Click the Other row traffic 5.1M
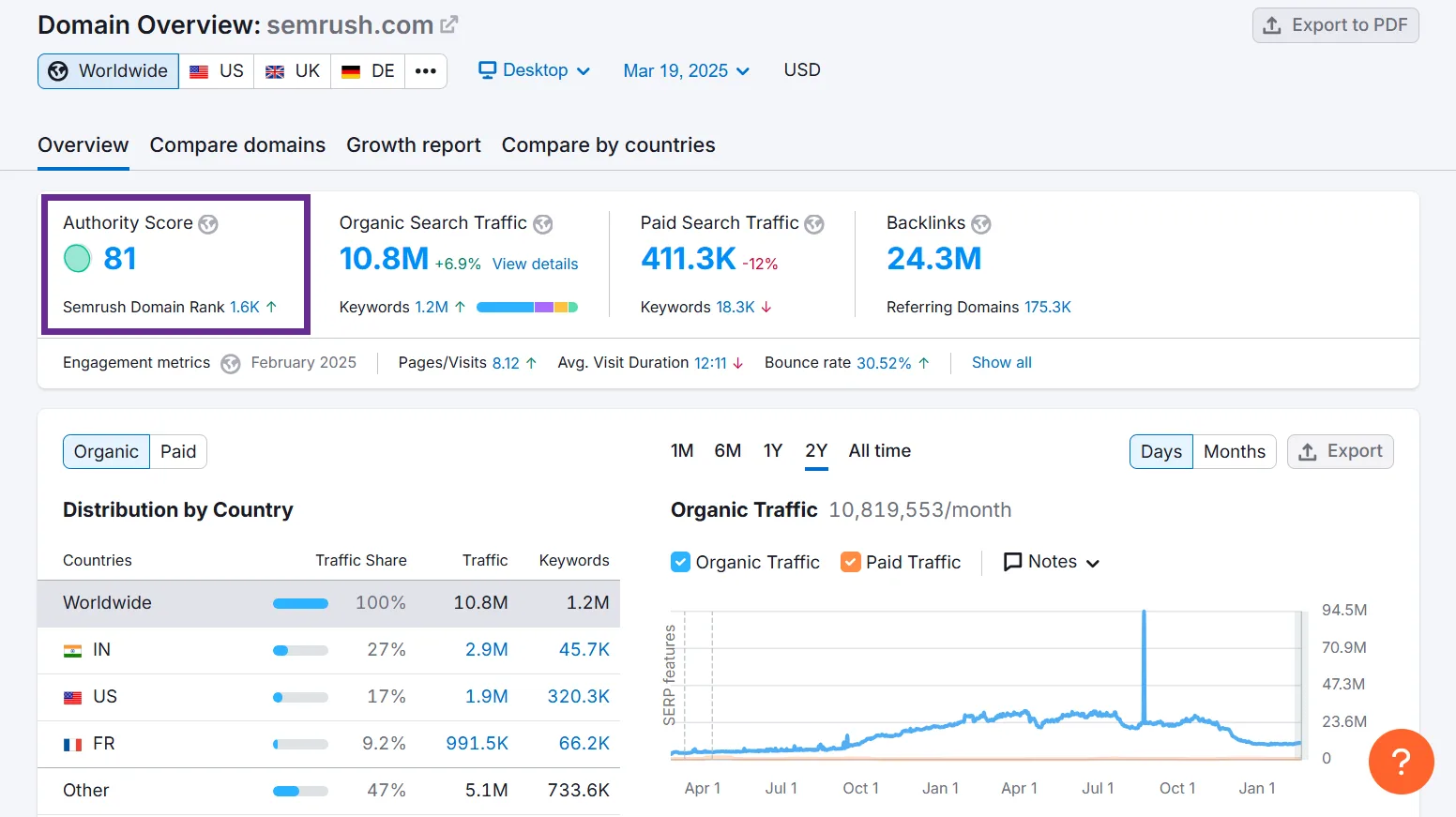 click(487, 791)
